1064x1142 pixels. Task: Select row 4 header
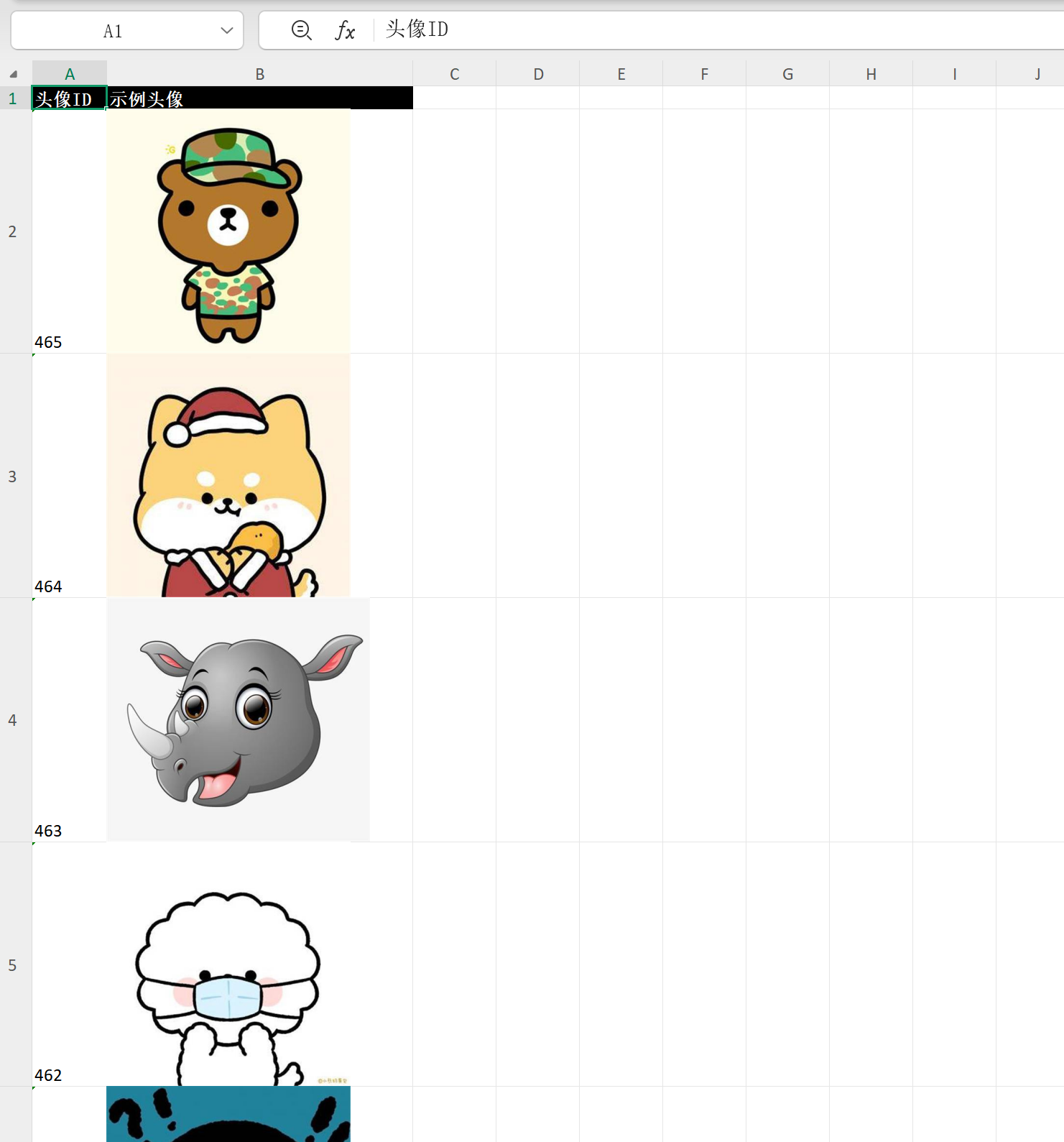coord(13,720)
